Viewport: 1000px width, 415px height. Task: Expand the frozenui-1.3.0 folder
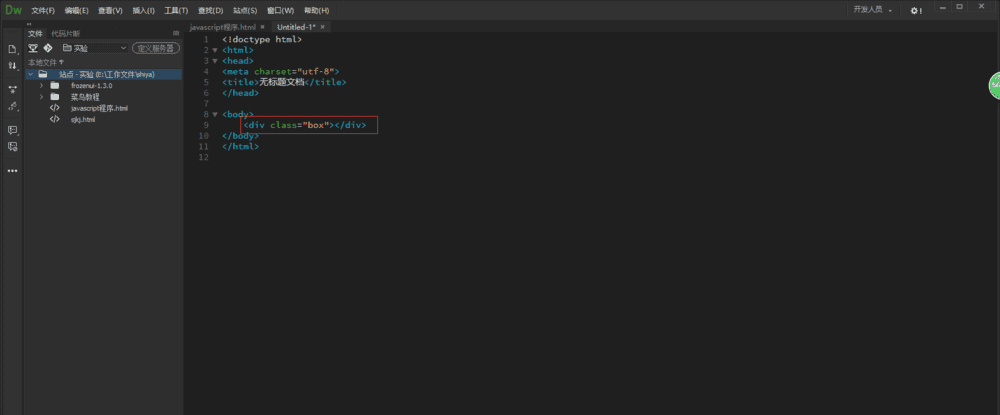coord(41,85)
